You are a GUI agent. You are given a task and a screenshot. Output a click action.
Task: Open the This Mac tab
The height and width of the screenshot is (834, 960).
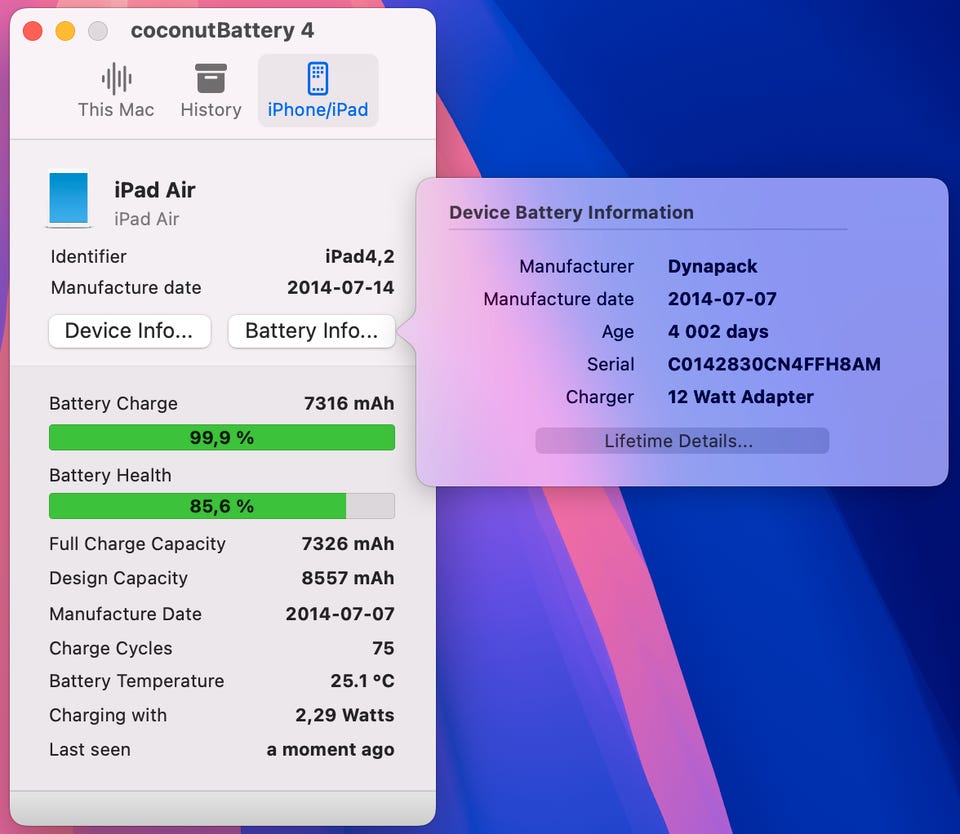click(x=116, y=91)
